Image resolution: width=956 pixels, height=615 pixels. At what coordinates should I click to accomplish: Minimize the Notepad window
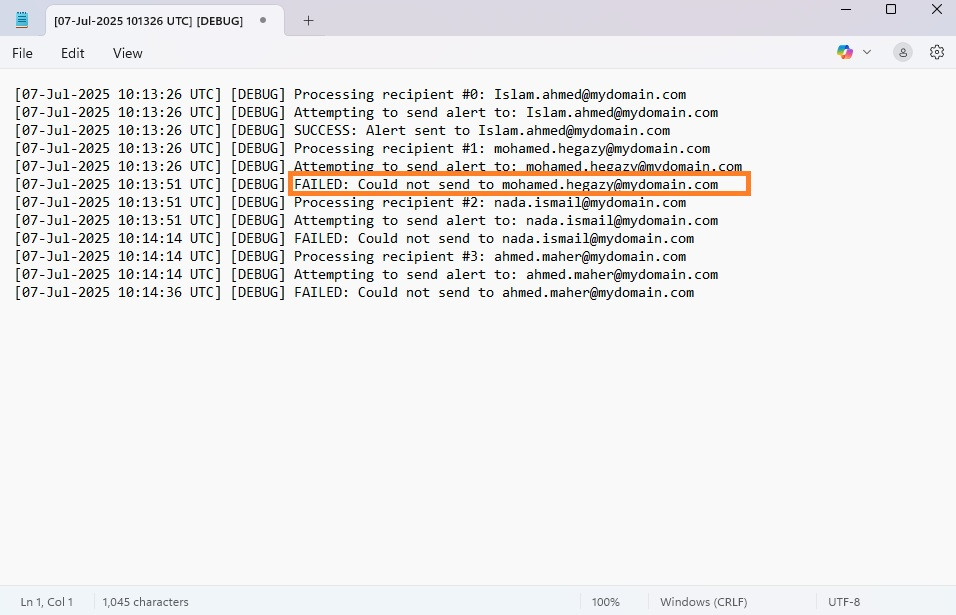click(x=845, y=10)
